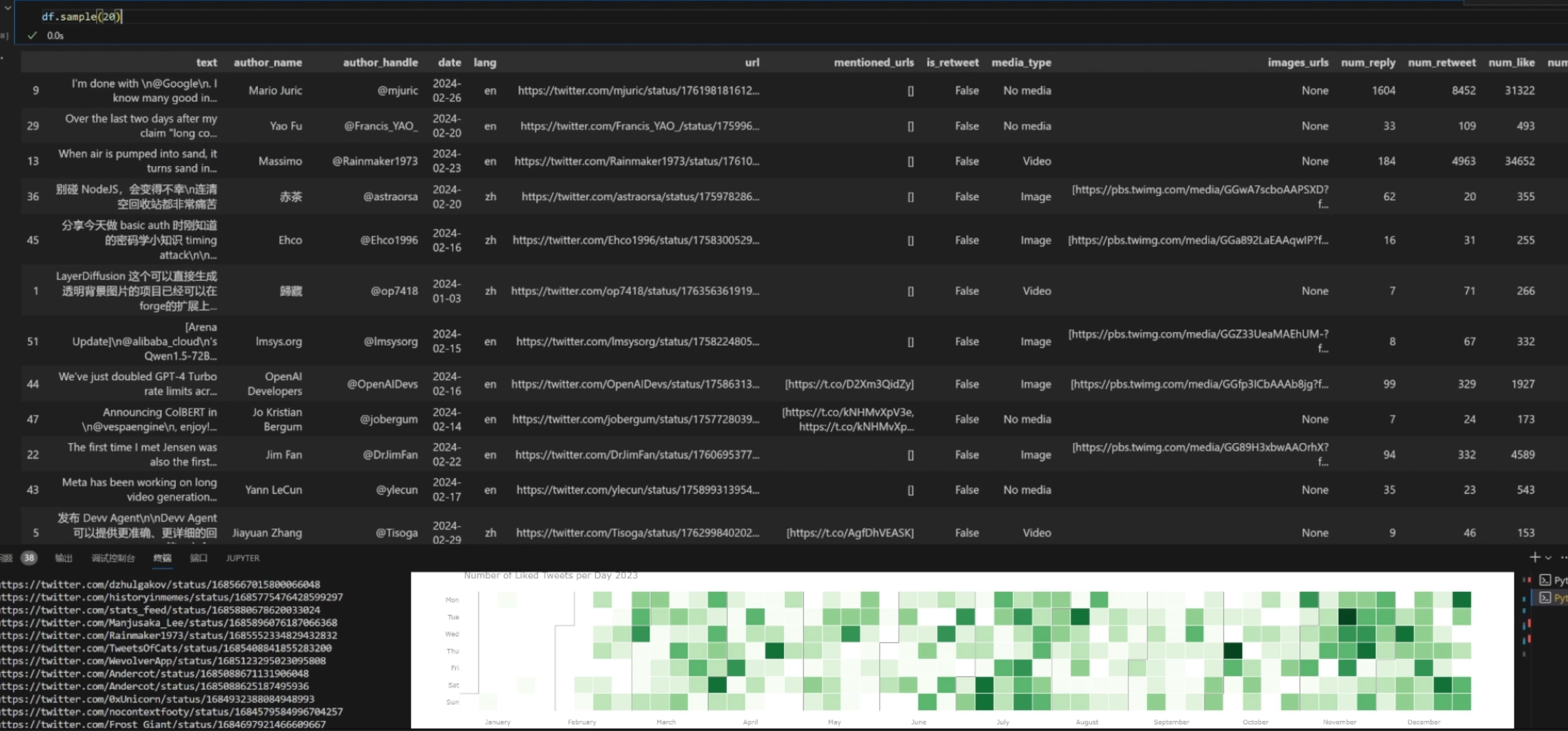Click the output actions dot beside the table
The height and width of the screenshot is (731, 1568).
click(x=2, y=58)
